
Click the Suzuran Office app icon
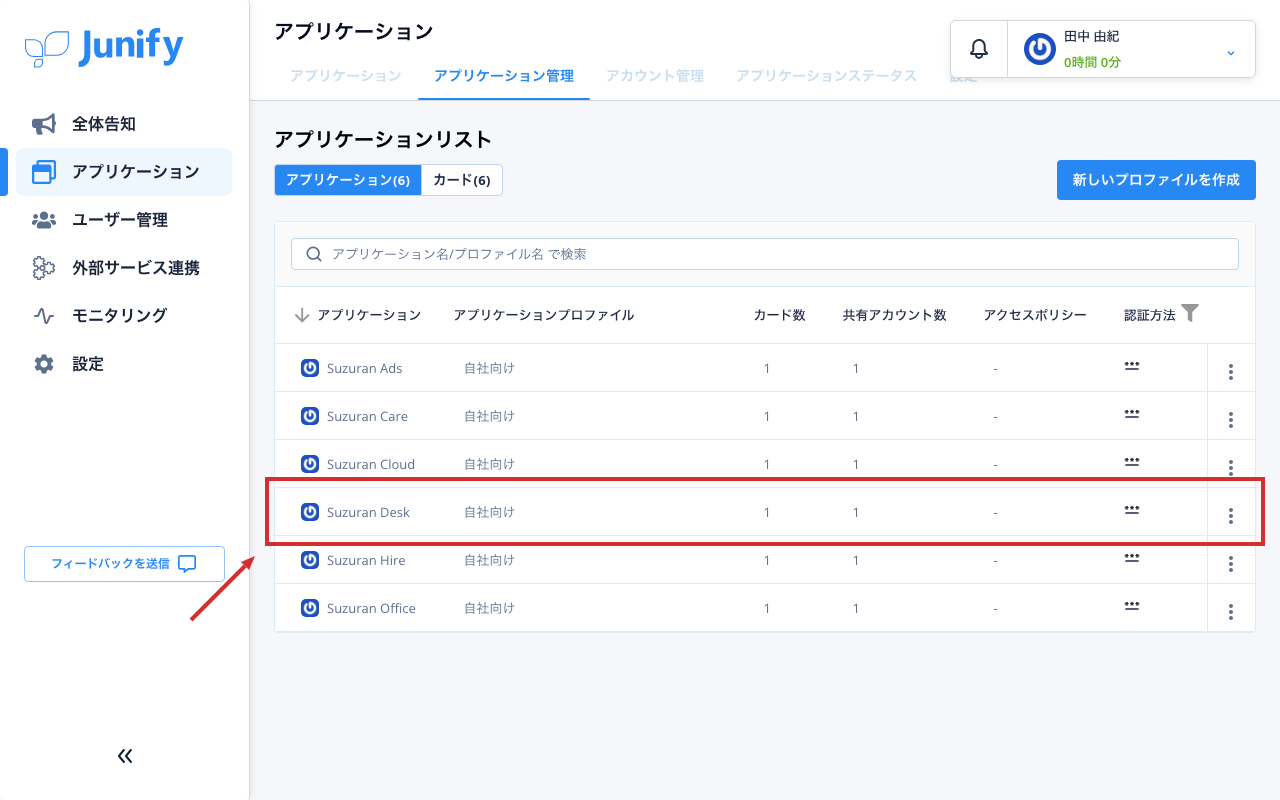310,608
